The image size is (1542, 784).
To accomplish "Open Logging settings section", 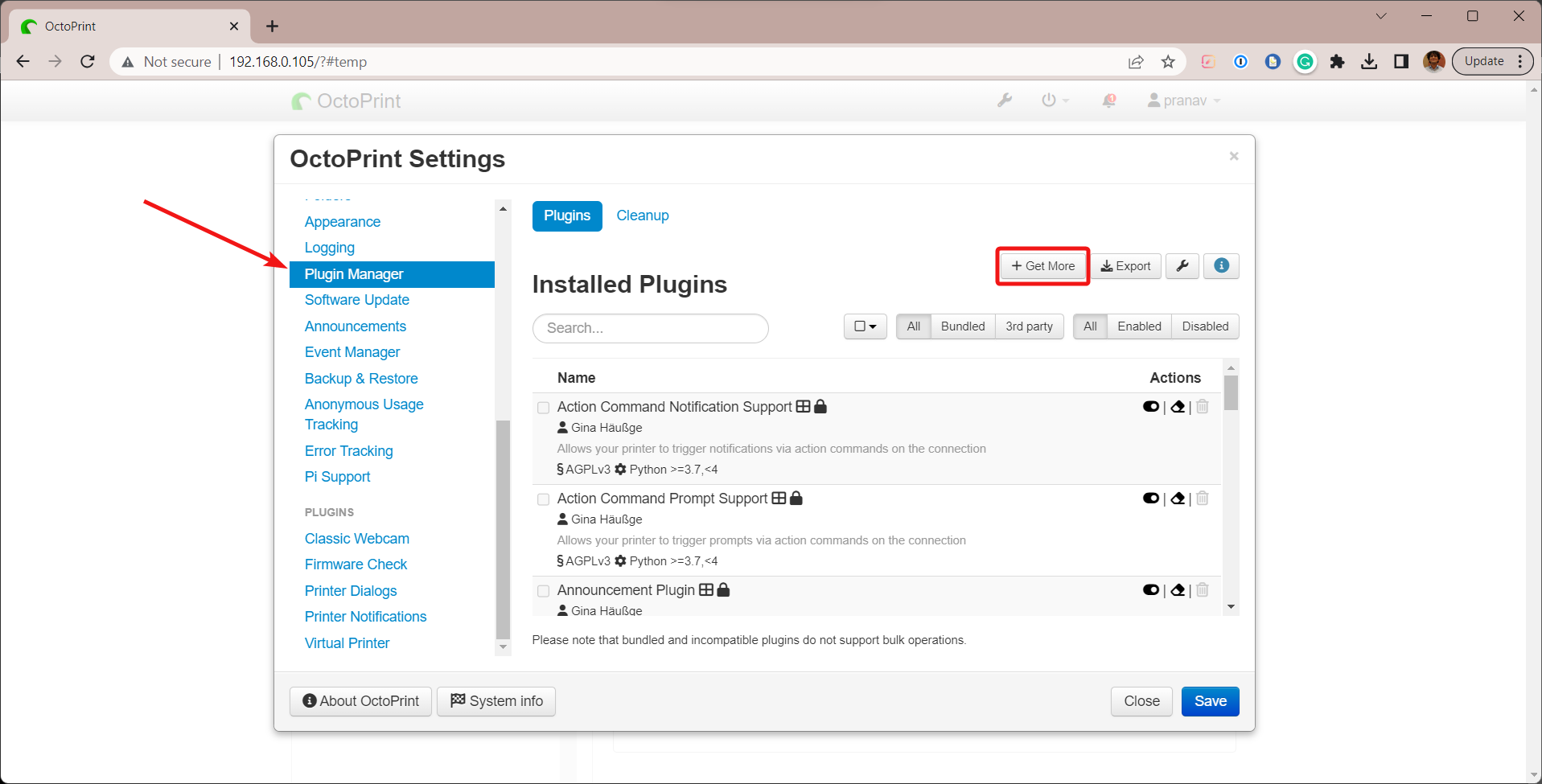I will [330, 248].
